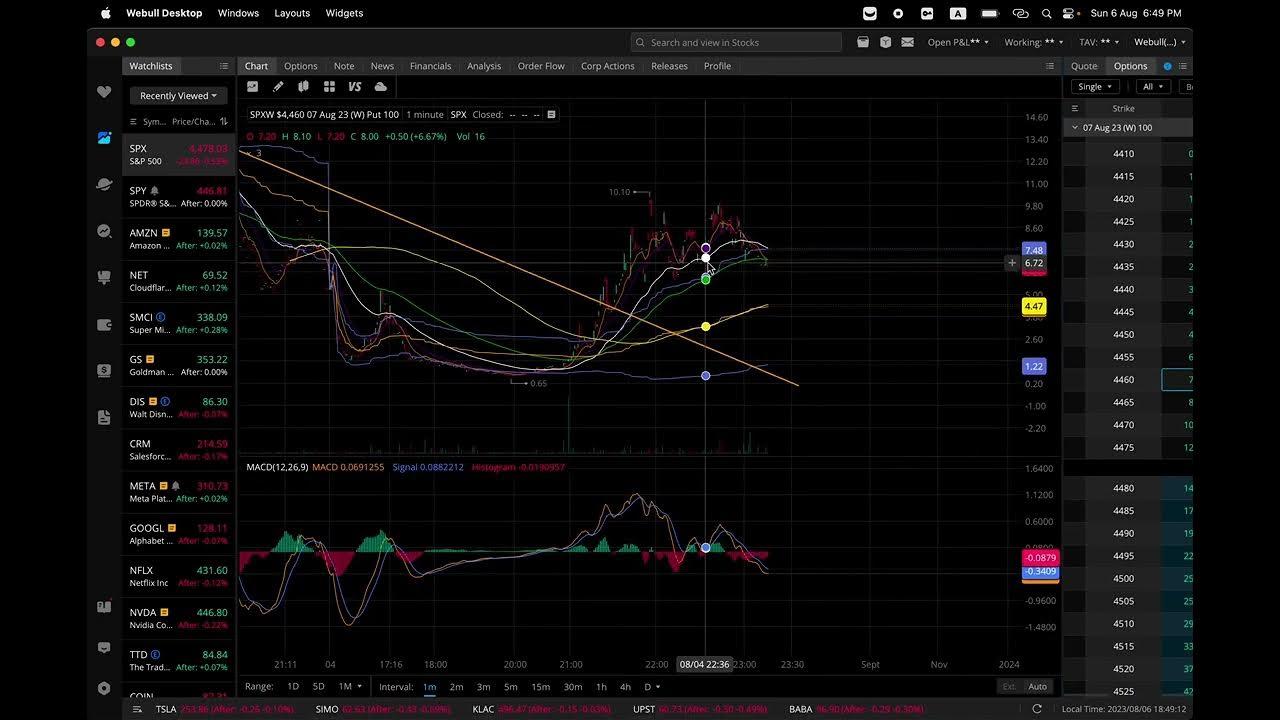Open the TAV dropdown
Screen dimensions: 1280x720
click(x=1100, y=42)
